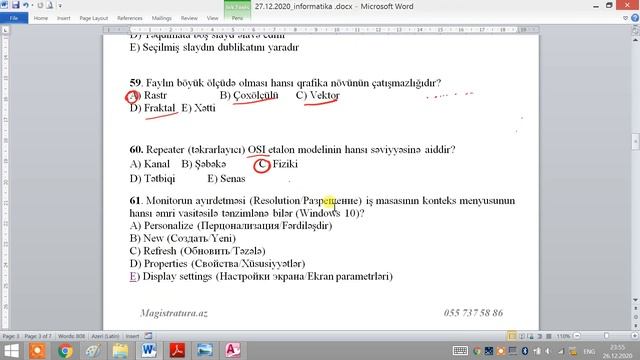
Task: Open the File tab
Action: click(14, 18)
